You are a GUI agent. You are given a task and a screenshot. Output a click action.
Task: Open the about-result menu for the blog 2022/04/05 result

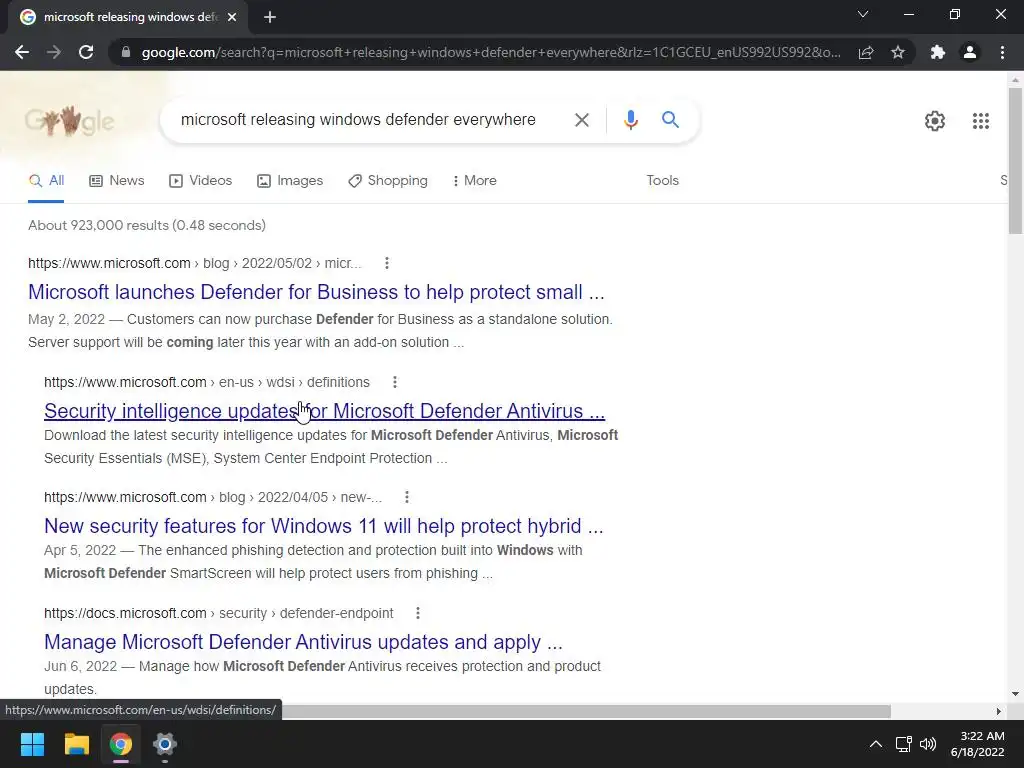407,498
